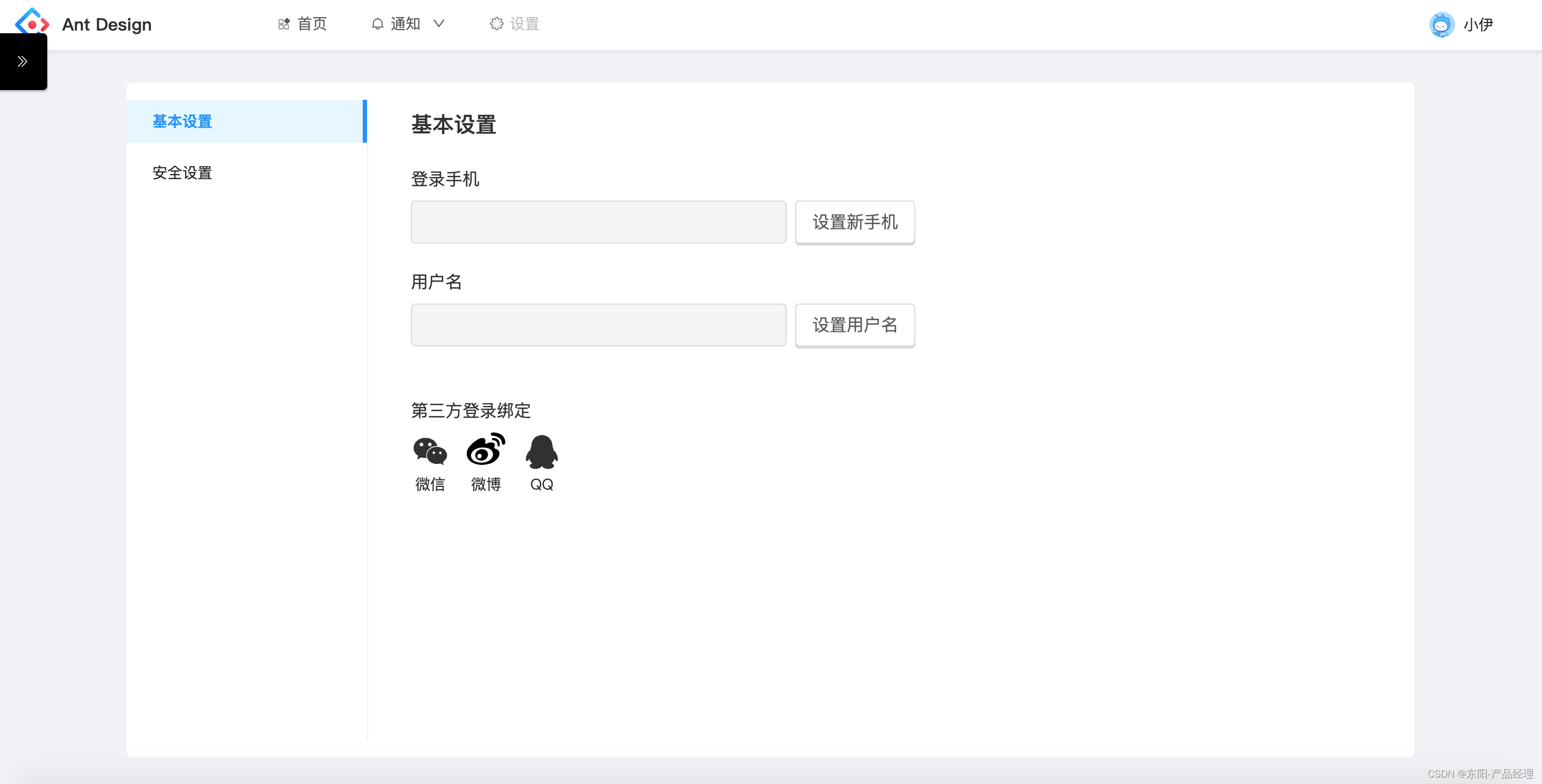Click the notification bell icon

(377, 24)
